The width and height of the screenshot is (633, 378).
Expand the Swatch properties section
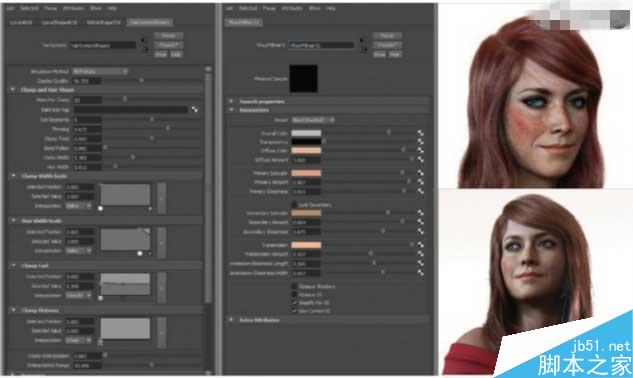(231, 101)
